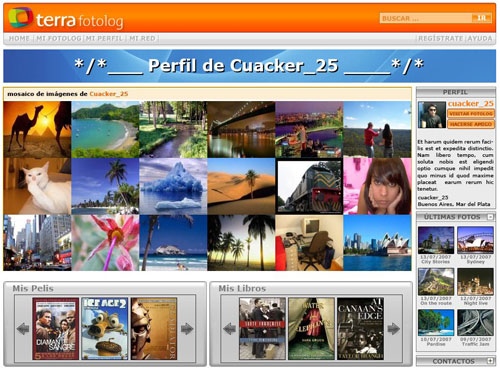Click the right arrow in Mis Libros
This screenshot has height=370, width=500.
[x=393, y=329]
